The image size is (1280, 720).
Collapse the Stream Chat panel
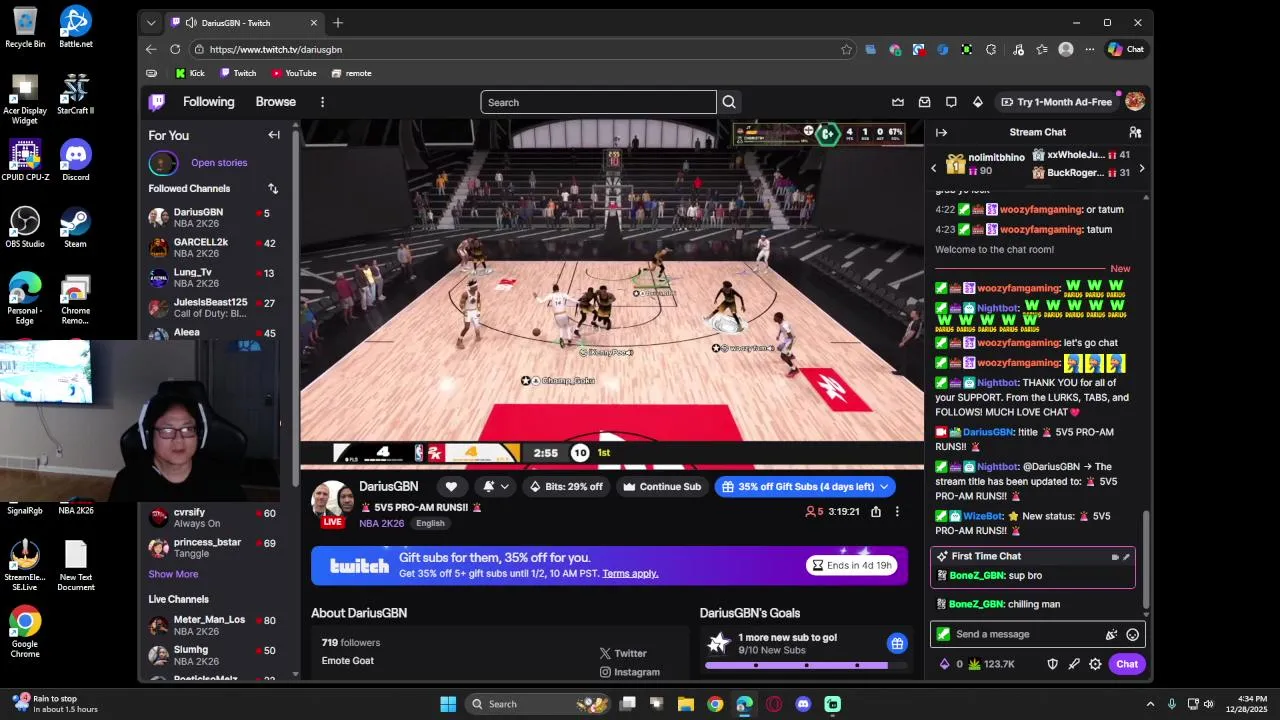click(x=941, y=132)
